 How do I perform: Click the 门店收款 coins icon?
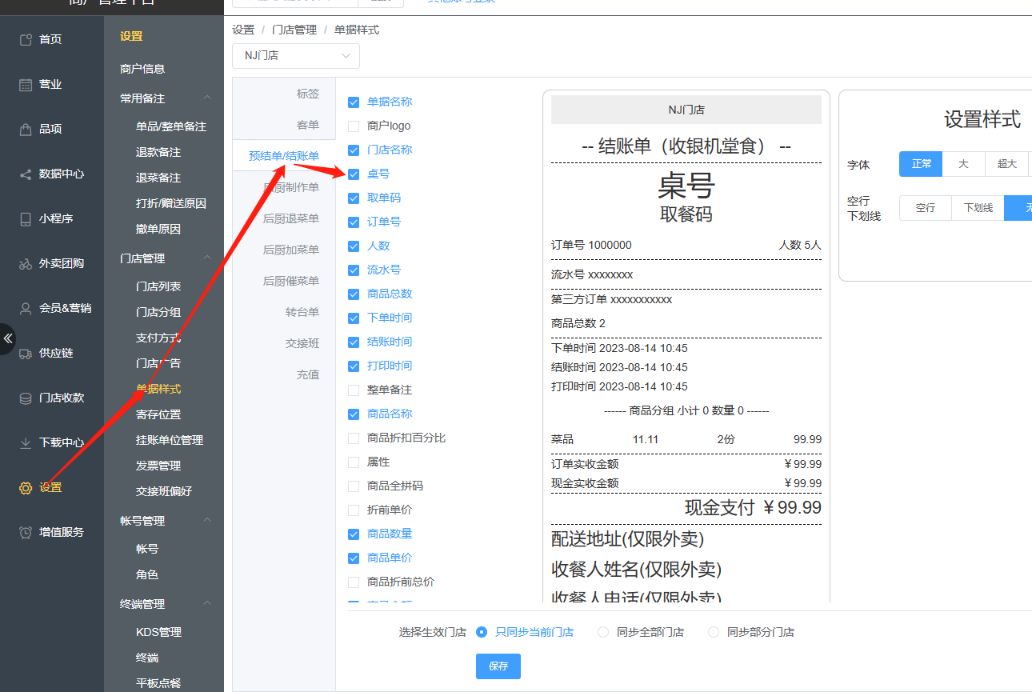click(26, 398)
